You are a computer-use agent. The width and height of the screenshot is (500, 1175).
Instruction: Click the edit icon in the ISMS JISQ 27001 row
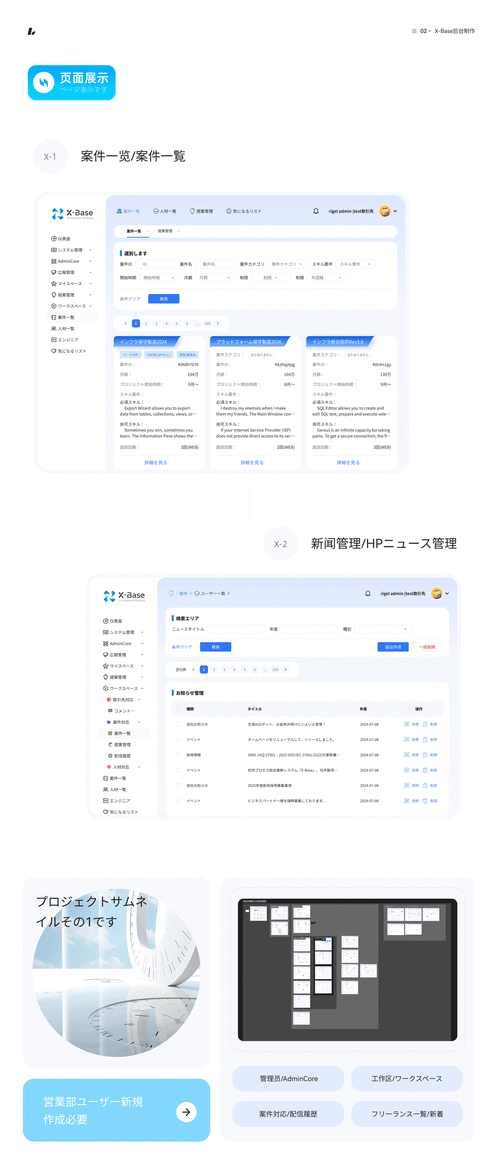tap(407, 755)
